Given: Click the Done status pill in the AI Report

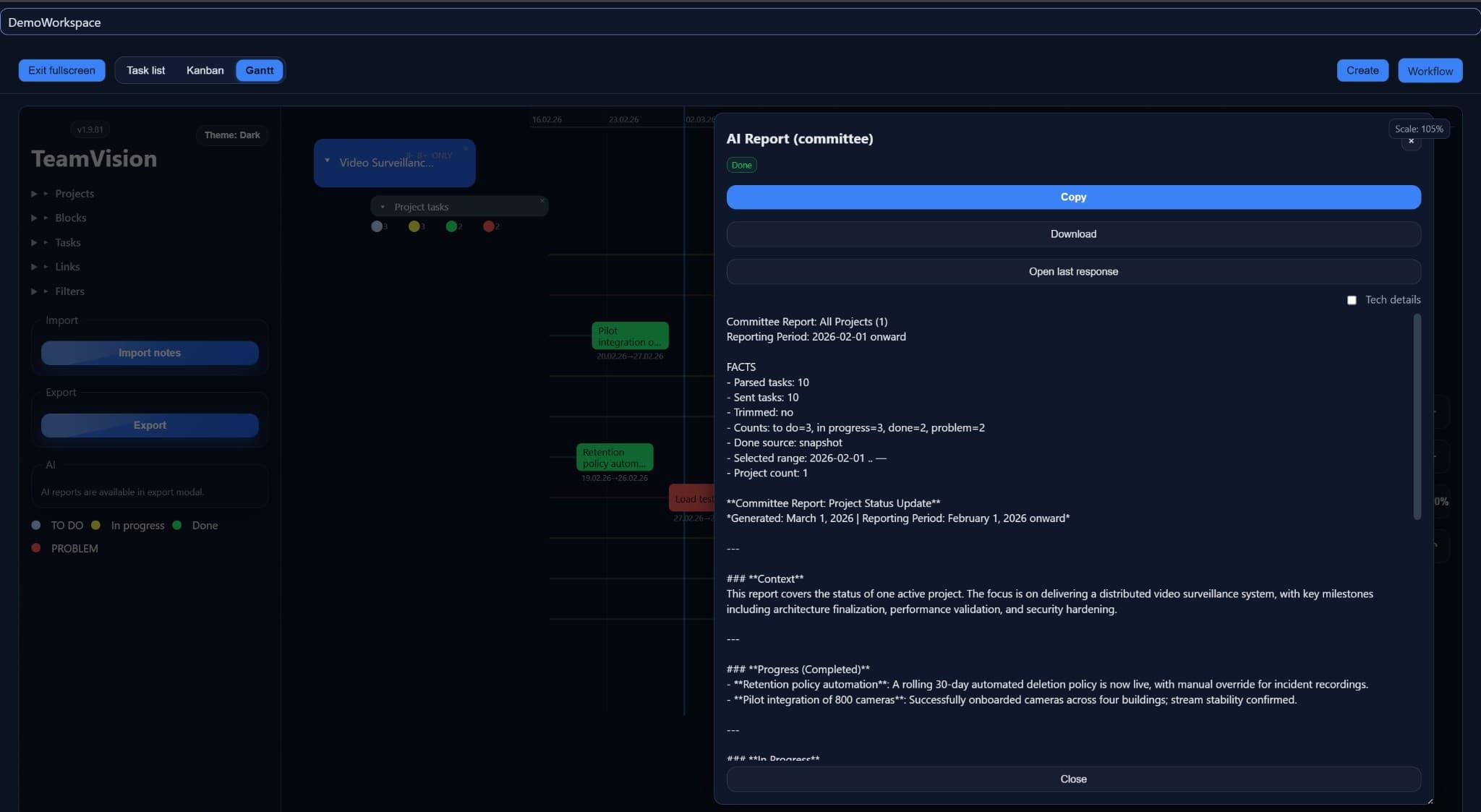Looking at the screenshot, I should (740, 165).
